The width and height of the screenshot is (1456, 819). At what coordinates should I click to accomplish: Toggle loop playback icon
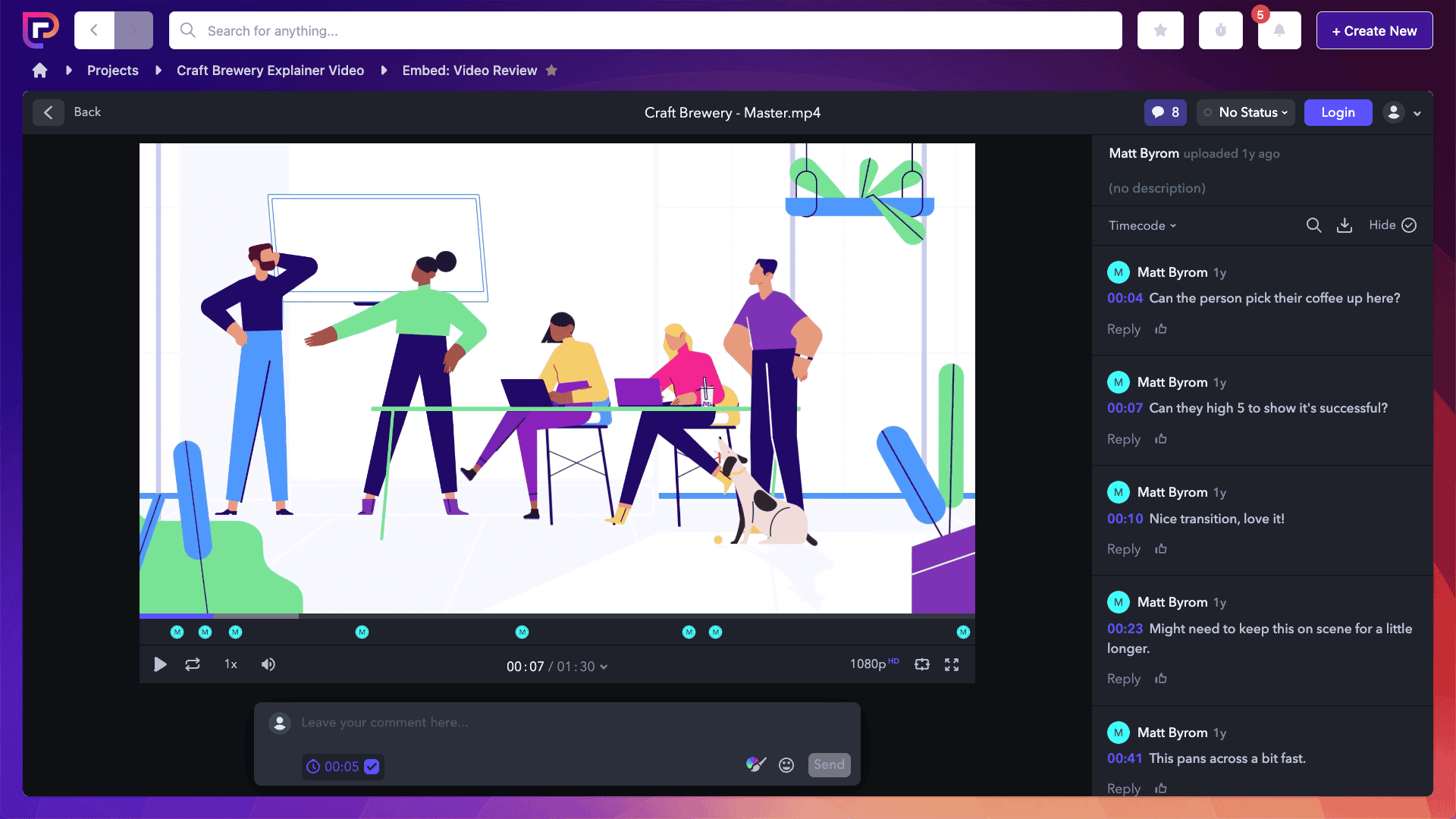tap(193, 665)
